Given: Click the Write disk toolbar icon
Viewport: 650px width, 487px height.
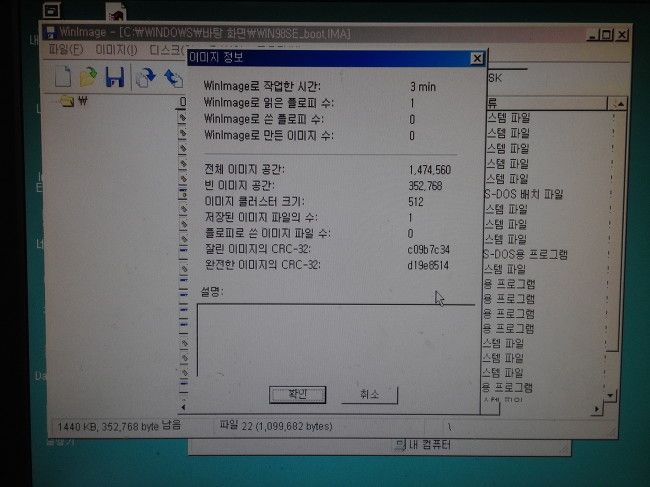Looking at the screenshot, I should coord(173,78).
